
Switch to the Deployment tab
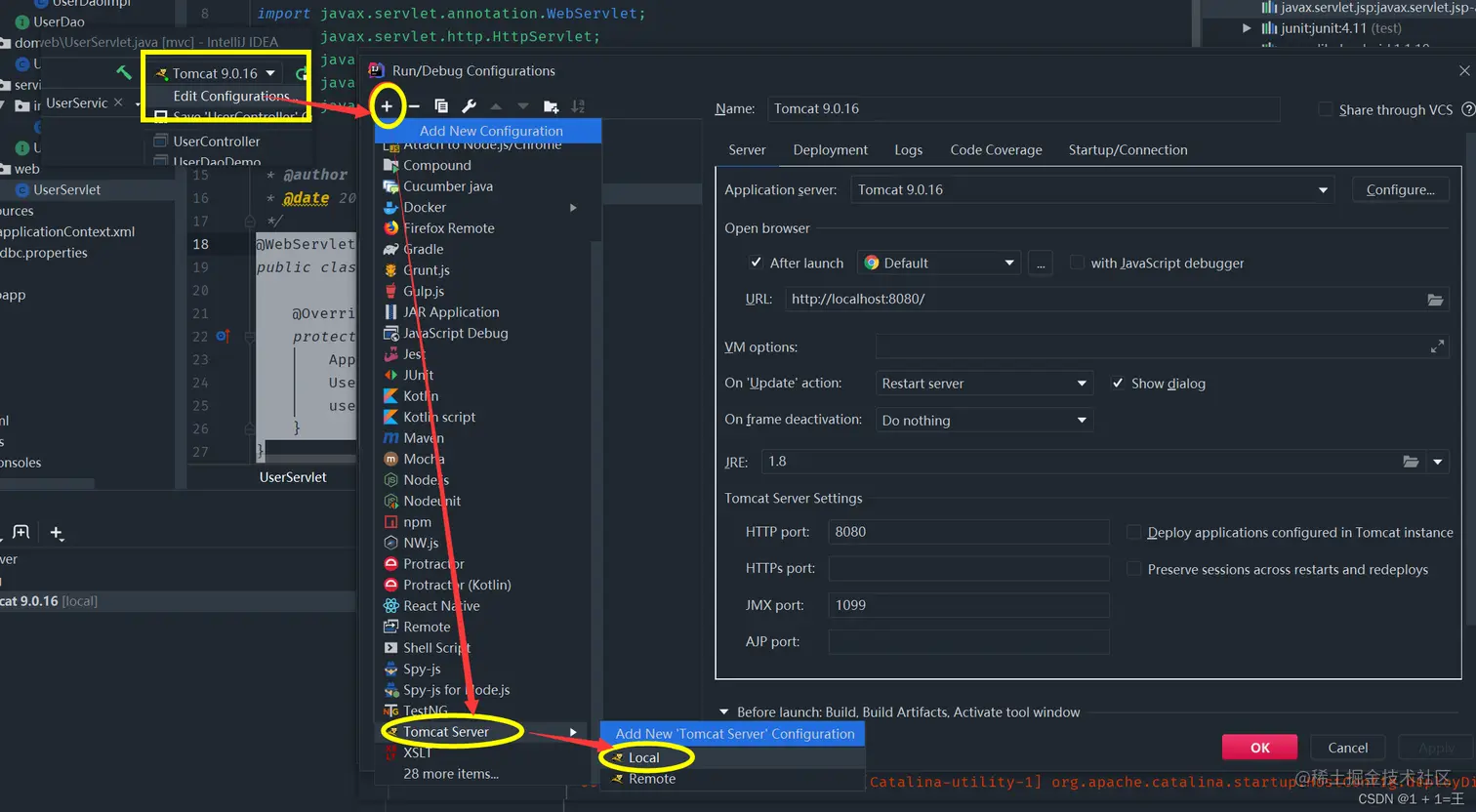tap(830, 150)
